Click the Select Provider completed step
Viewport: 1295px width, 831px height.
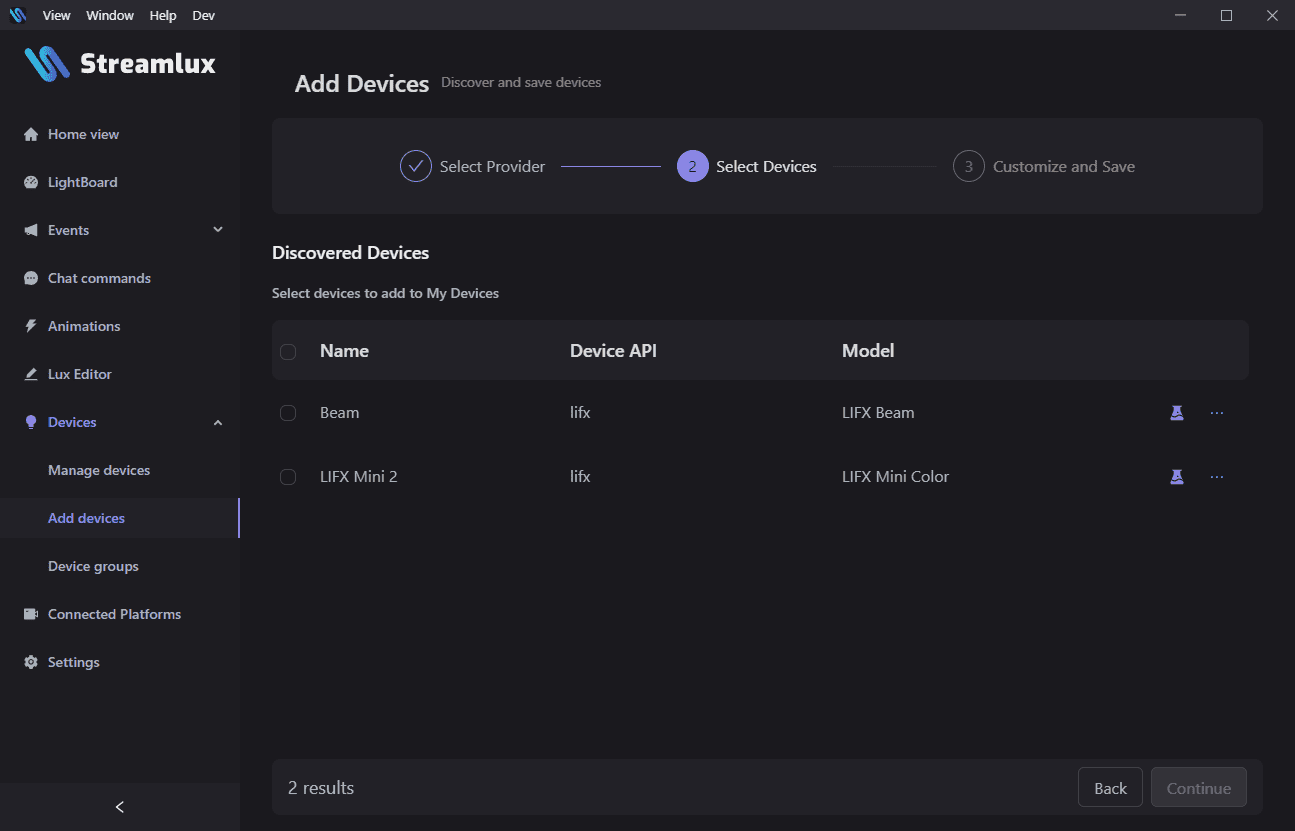point(473,167)
